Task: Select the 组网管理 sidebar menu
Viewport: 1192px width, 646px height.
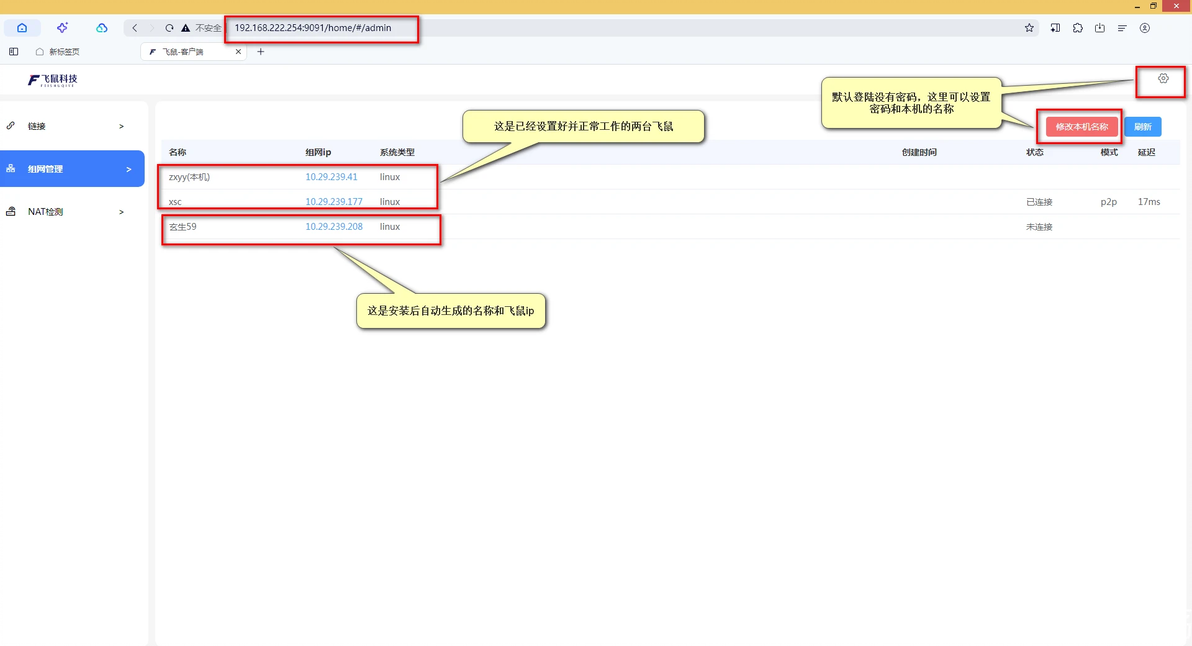Action: point(72,169)
